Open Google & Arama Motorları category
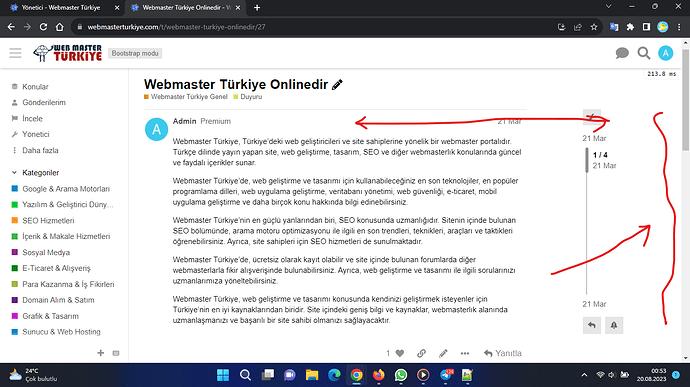Image resolution: width=690 pixels, height=387 pixels. coord(66,189)
